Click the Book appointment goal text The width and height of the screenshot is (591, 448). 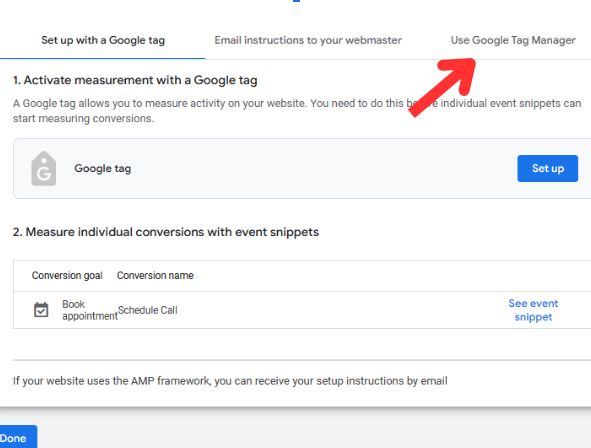(90, 310)
